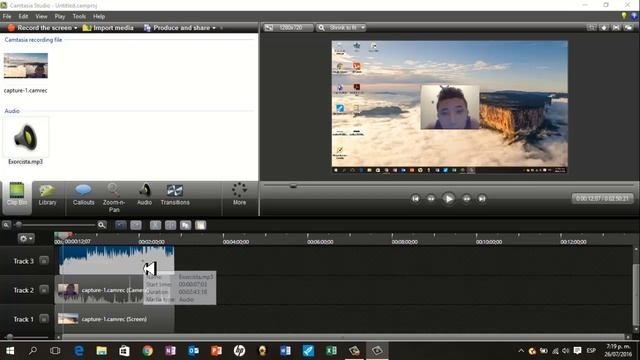640x360 pixels.
Task: Open the Transitions tool
Action: 175,195
